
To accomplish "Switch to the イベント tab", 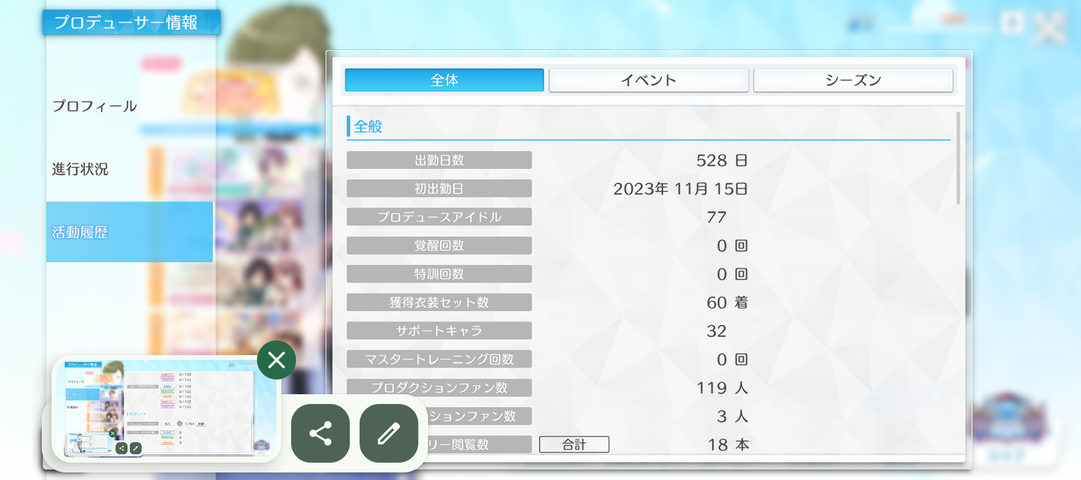I will [x=648, y=80].
